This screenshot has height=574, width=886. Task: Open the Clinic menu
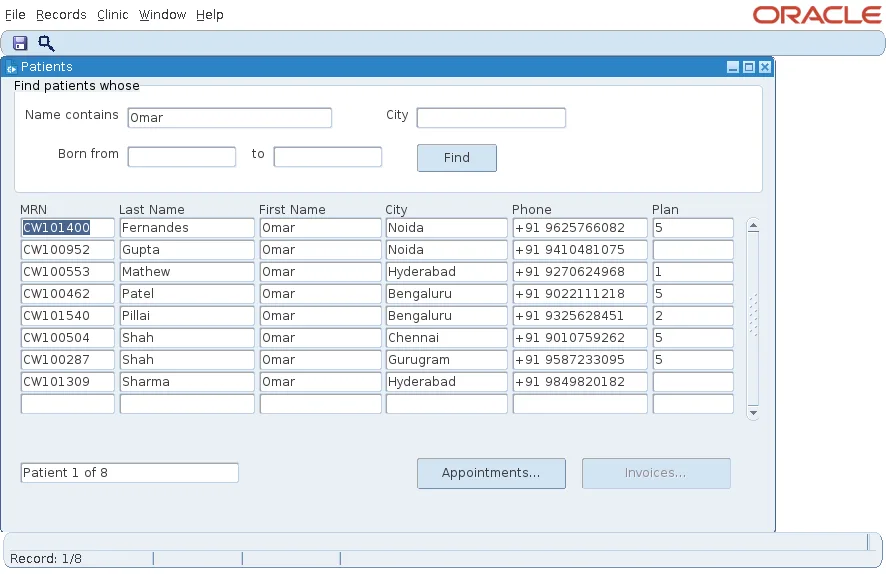pyautogui.click(x=112, y=15)
